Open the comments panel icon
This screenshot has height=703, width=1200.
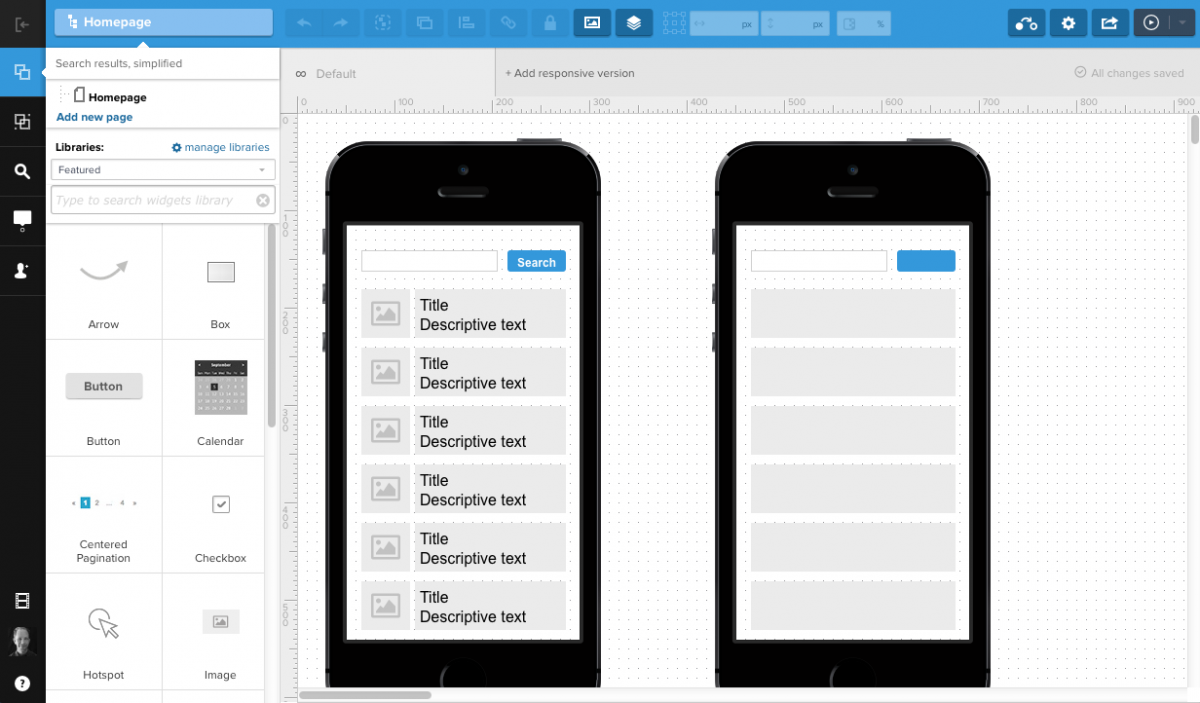coord(22,220)
